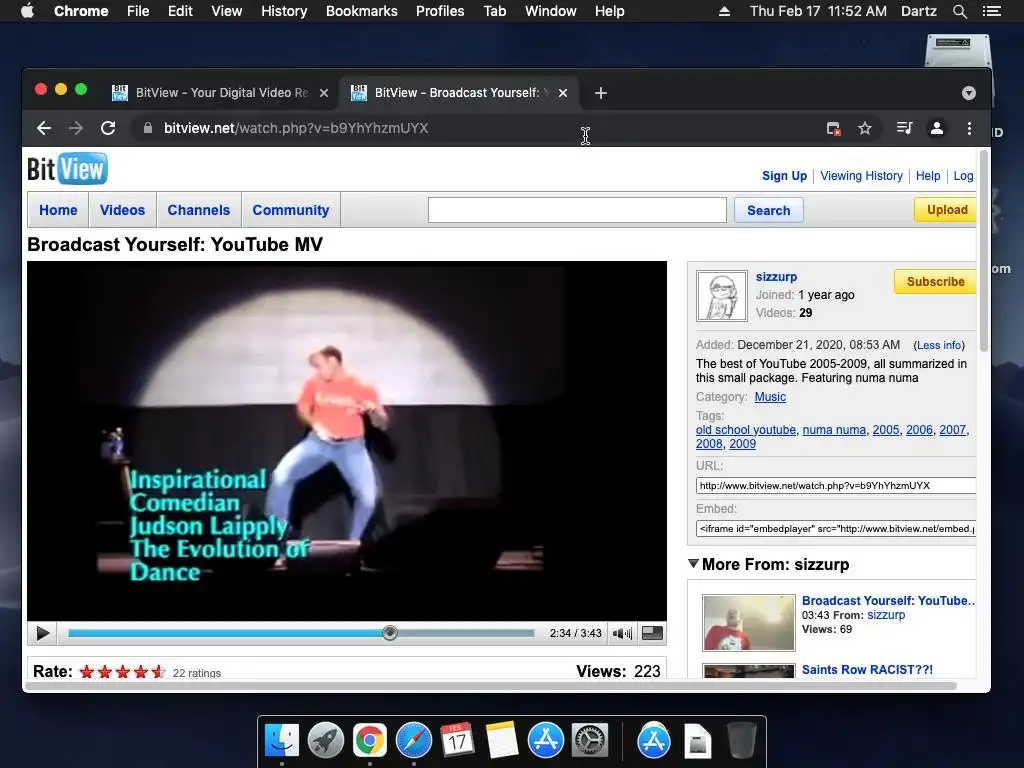This screenshot has width=1024, height=768.
Task: Click the video progress bar scrubber knob
Action: [x=390, y=633]
